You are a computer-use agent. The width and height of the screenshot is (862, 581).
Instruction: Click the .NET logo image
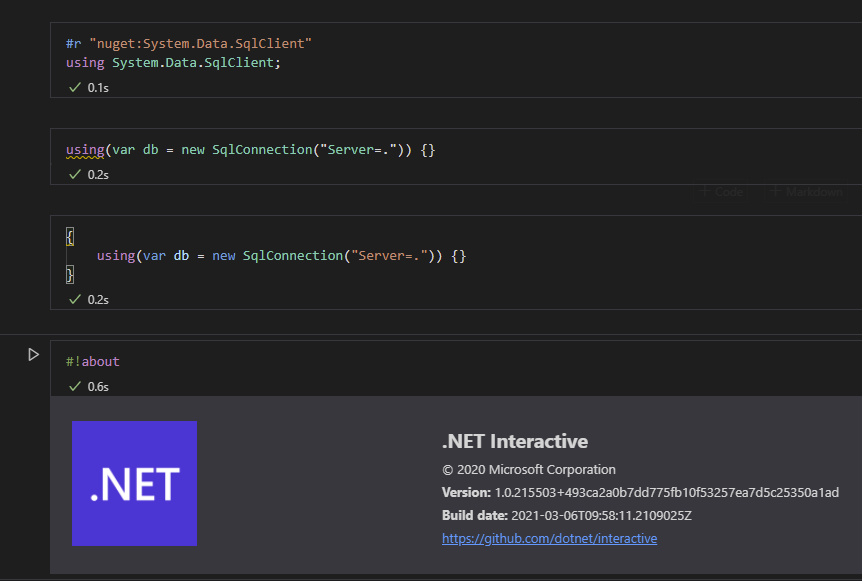pos(134,483)
